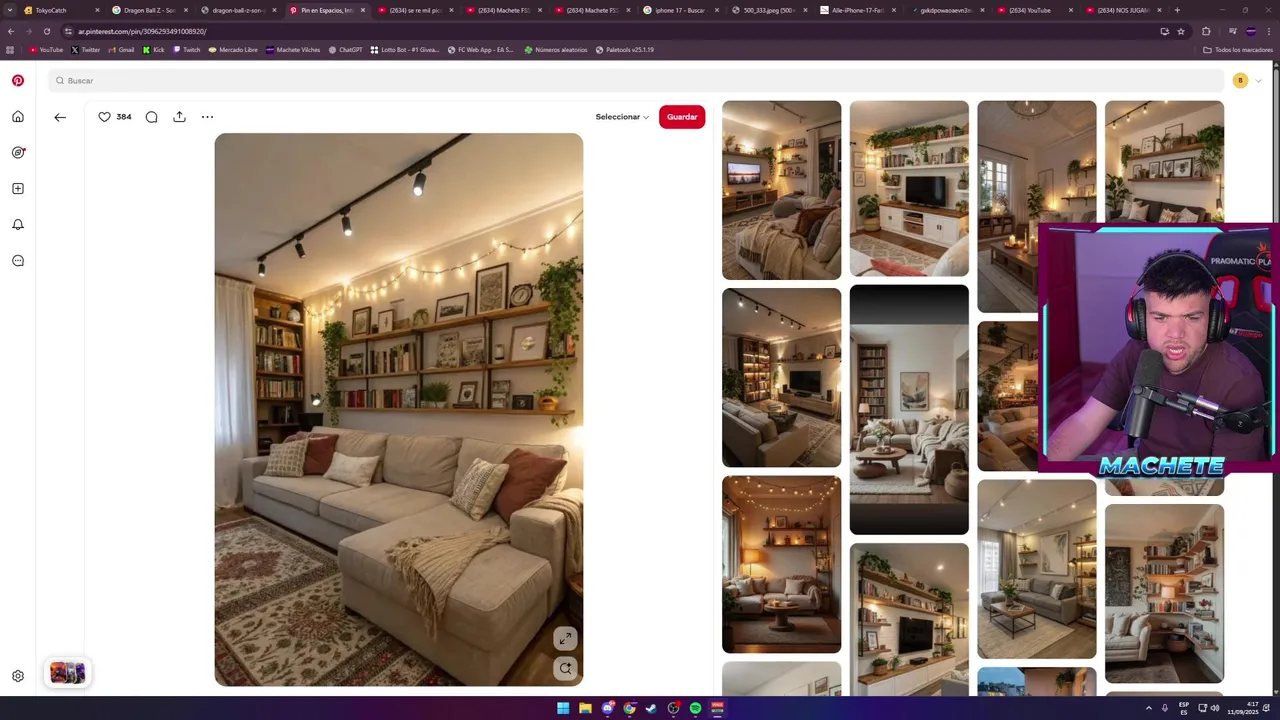Open the tab search dropdown arrow

(x=10, y=10)
